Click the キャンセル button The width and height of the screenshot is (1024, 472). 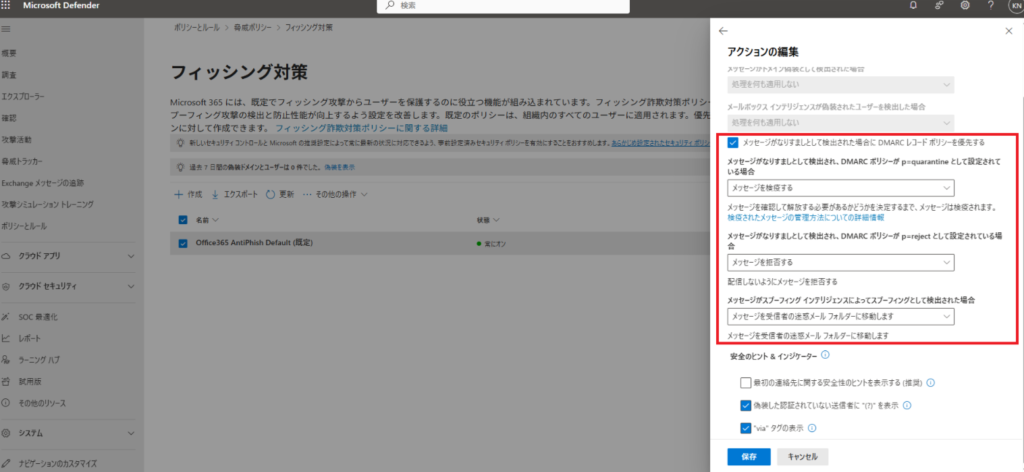(803, 456)
